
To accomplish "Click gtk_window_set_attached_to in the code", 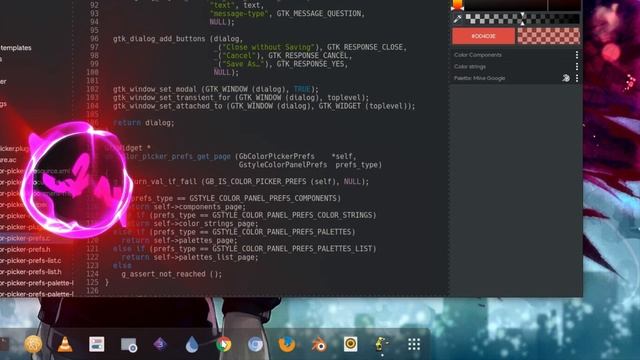I will tap(168, 106).
